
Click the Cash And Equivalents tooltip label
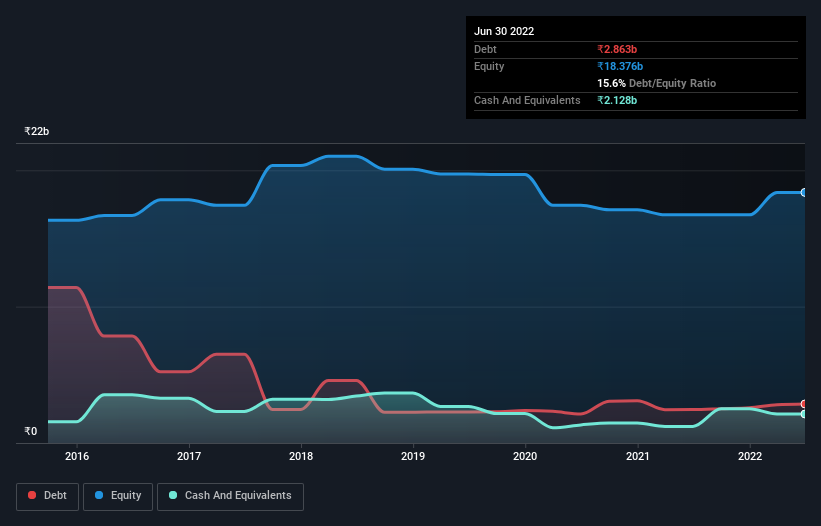tap(527, 100)
